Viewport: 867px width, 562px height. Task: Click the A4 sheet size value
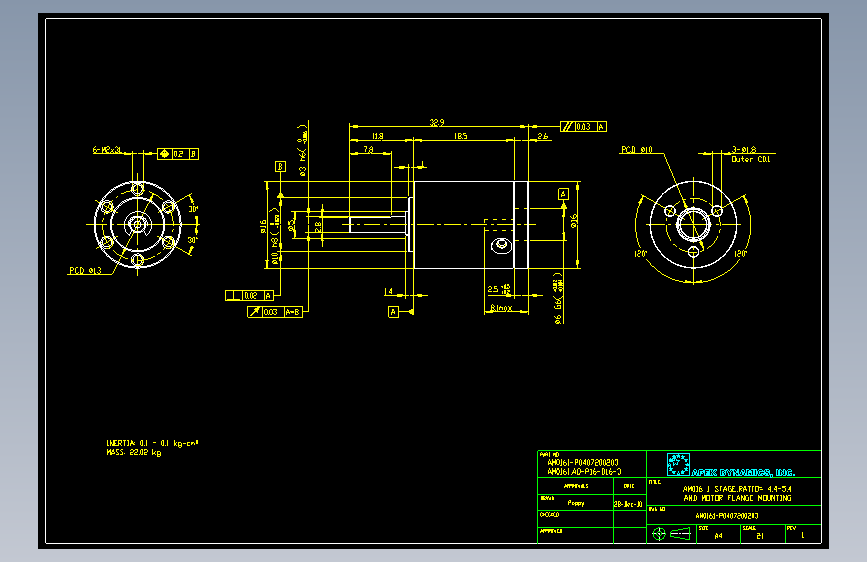click(718, 536)
